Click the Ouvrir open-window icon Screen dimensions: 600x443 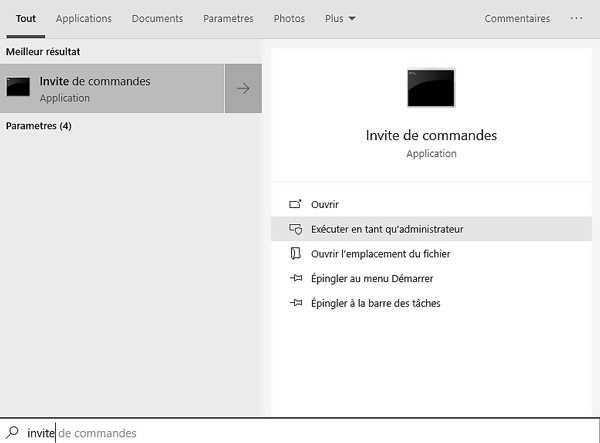coord(295,204)
